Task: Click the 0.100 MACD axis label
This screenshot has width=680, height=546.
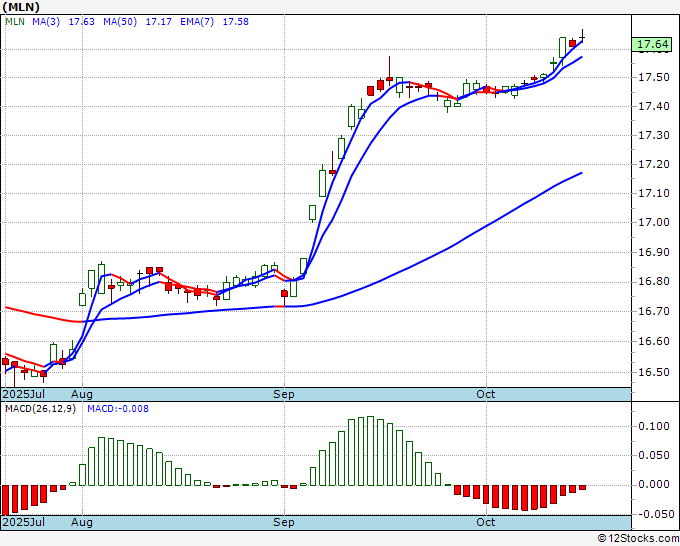Action: point(654,426)
